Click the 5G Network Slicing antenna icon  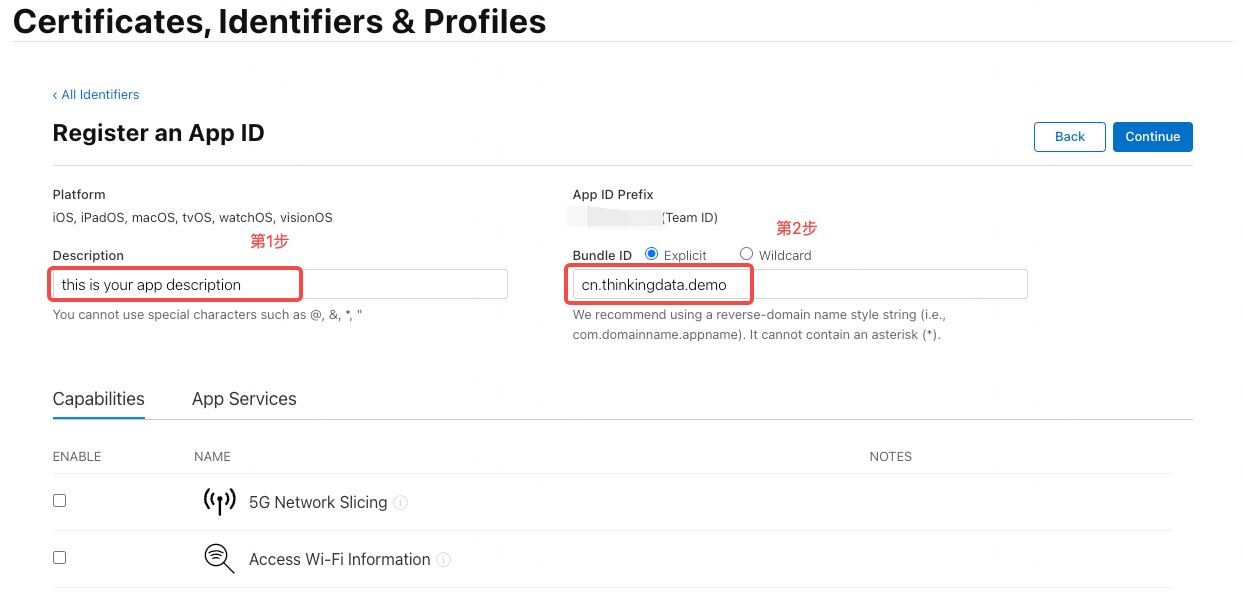(219, 502)
